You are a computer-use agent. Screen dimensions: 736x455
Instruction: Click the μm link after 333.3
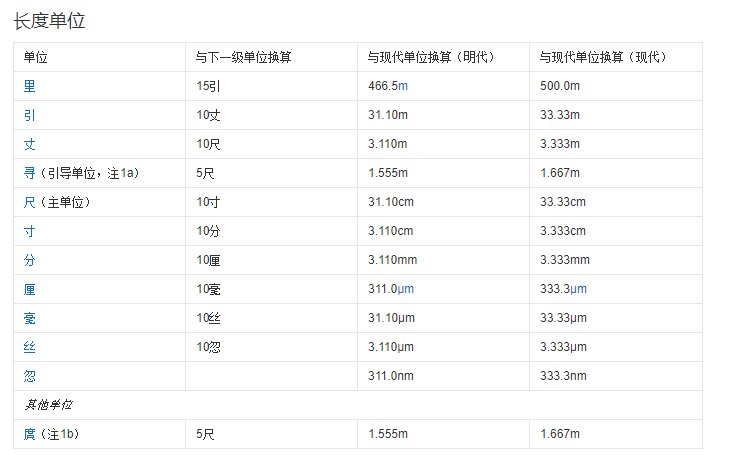[x=578, y=289]
